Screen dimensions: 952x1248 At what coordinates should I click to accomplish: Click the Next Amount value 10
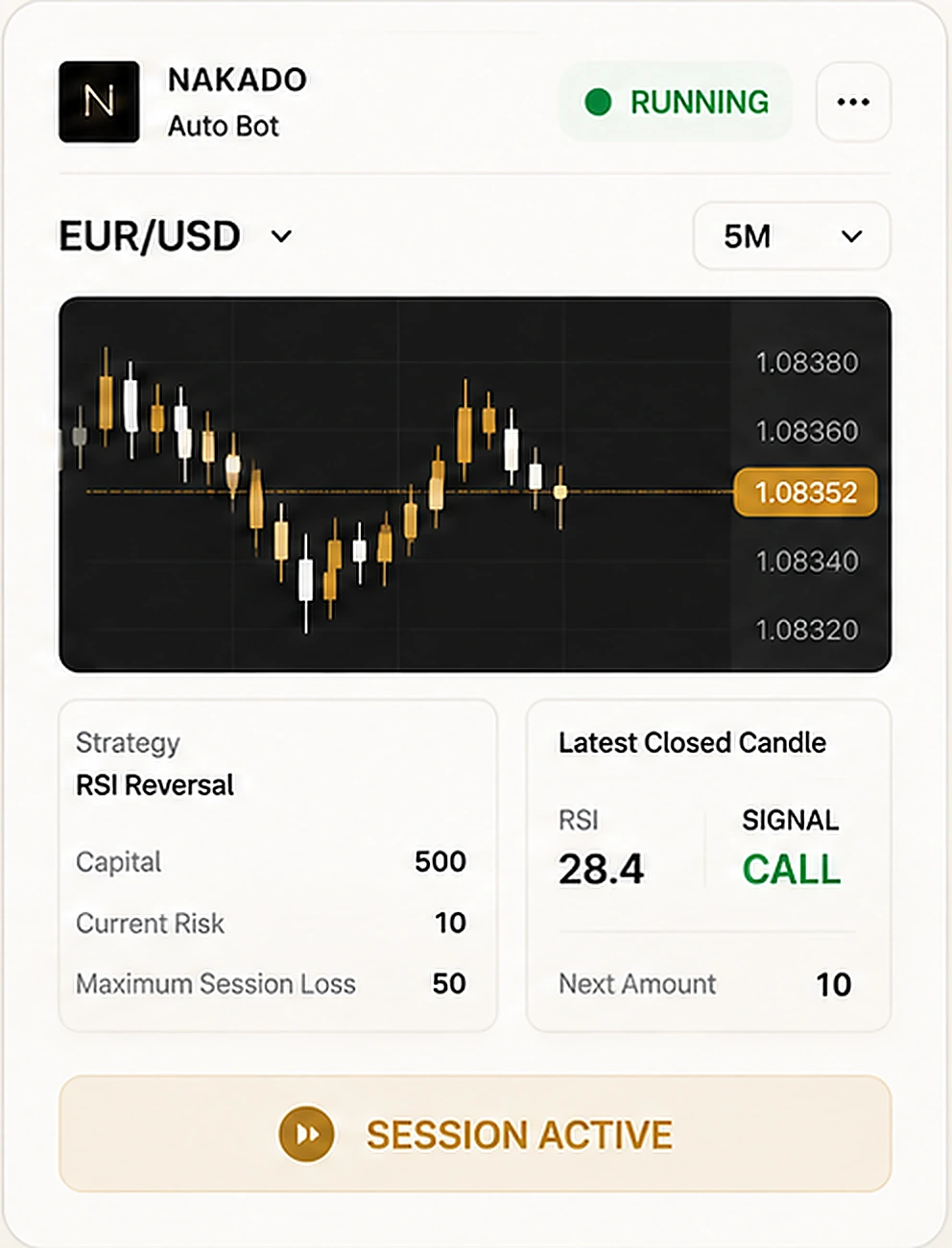tap(834, 984)
